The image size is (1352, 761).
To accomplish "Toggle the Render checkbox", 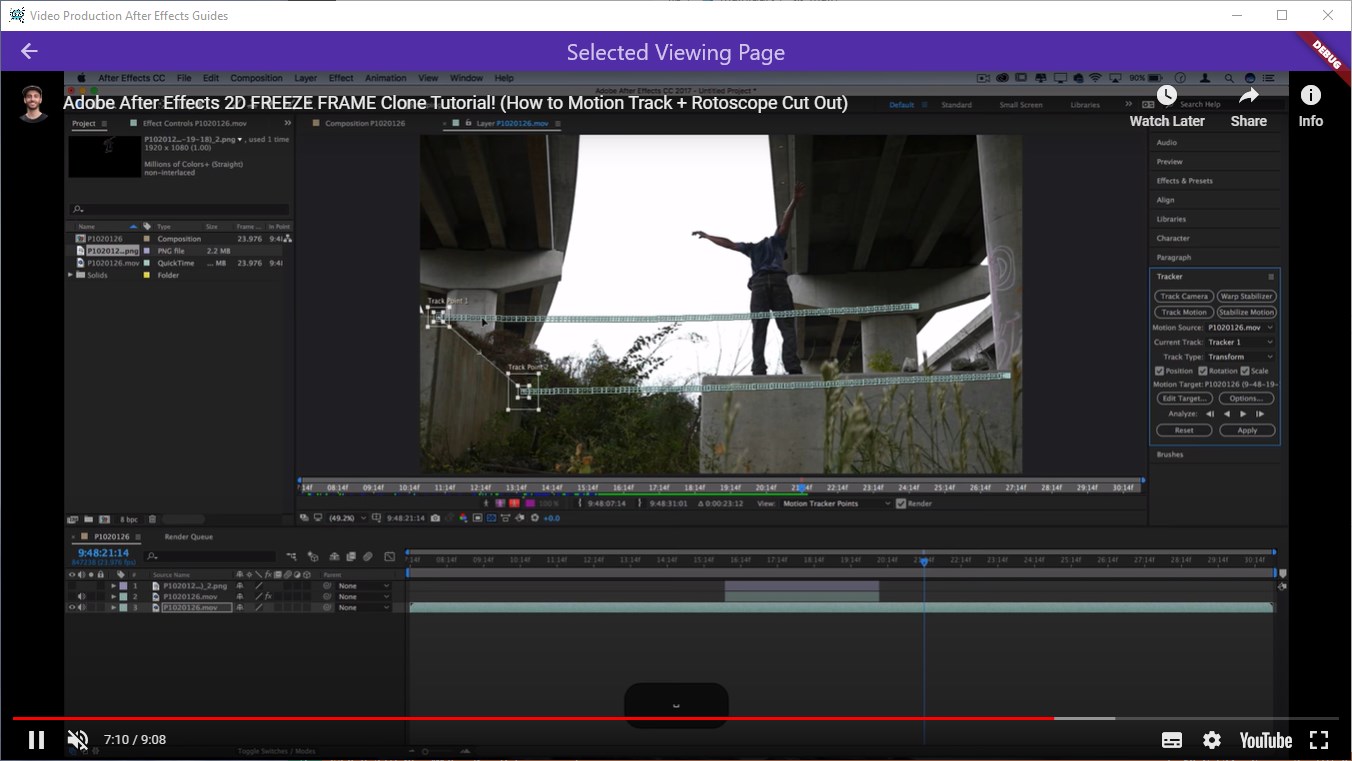I will (901, 503).
